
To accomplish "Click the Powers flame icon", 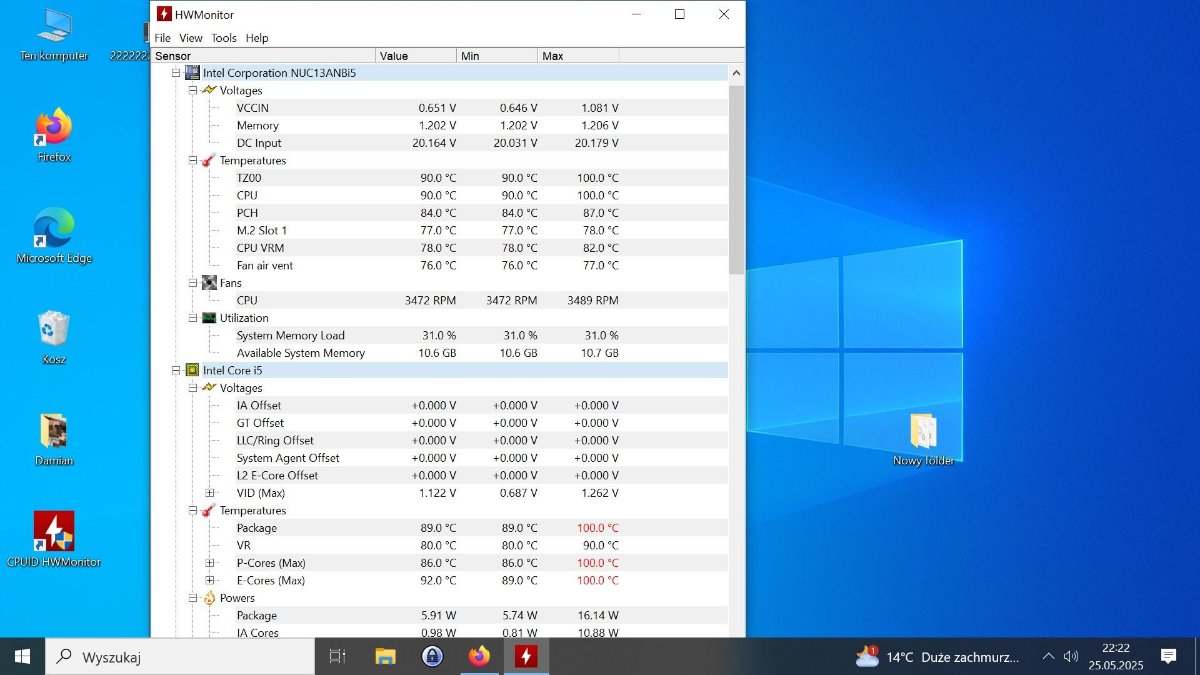I will click(209, 598).
